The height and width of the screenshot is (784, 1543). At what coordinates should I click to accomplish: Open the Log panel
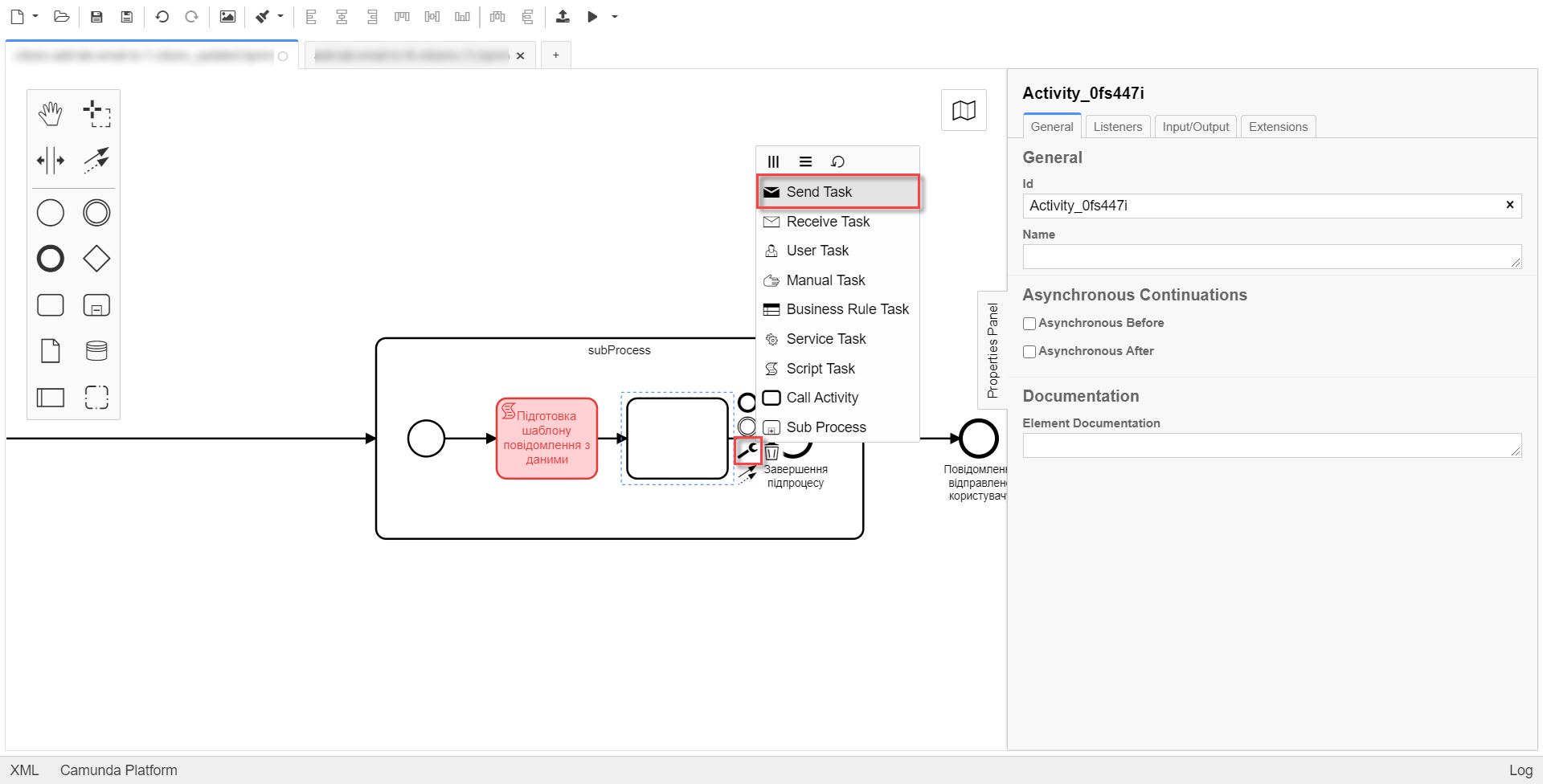[1520, 770]
